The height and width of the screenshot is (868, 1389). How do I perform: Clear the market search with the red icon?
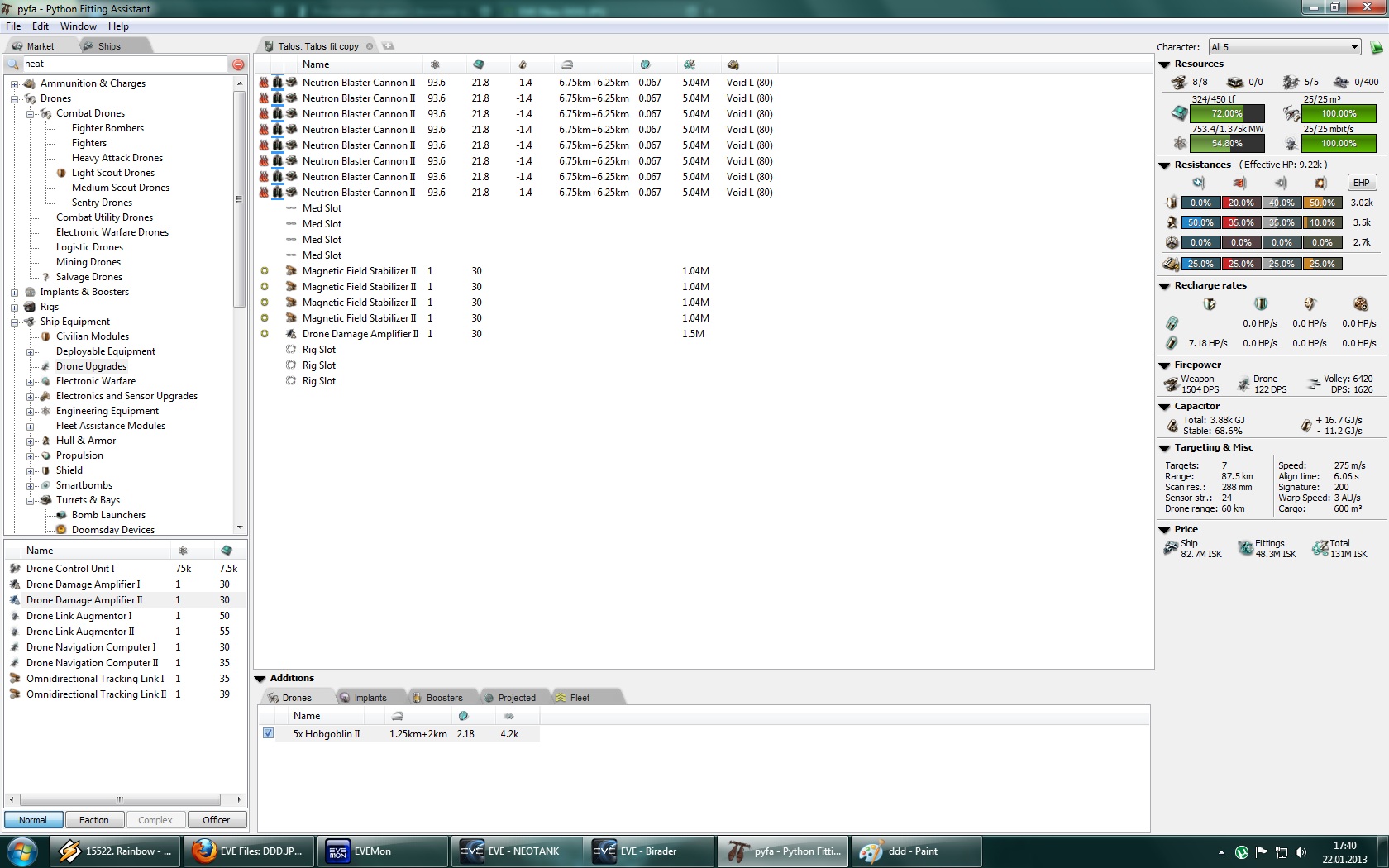238,64
